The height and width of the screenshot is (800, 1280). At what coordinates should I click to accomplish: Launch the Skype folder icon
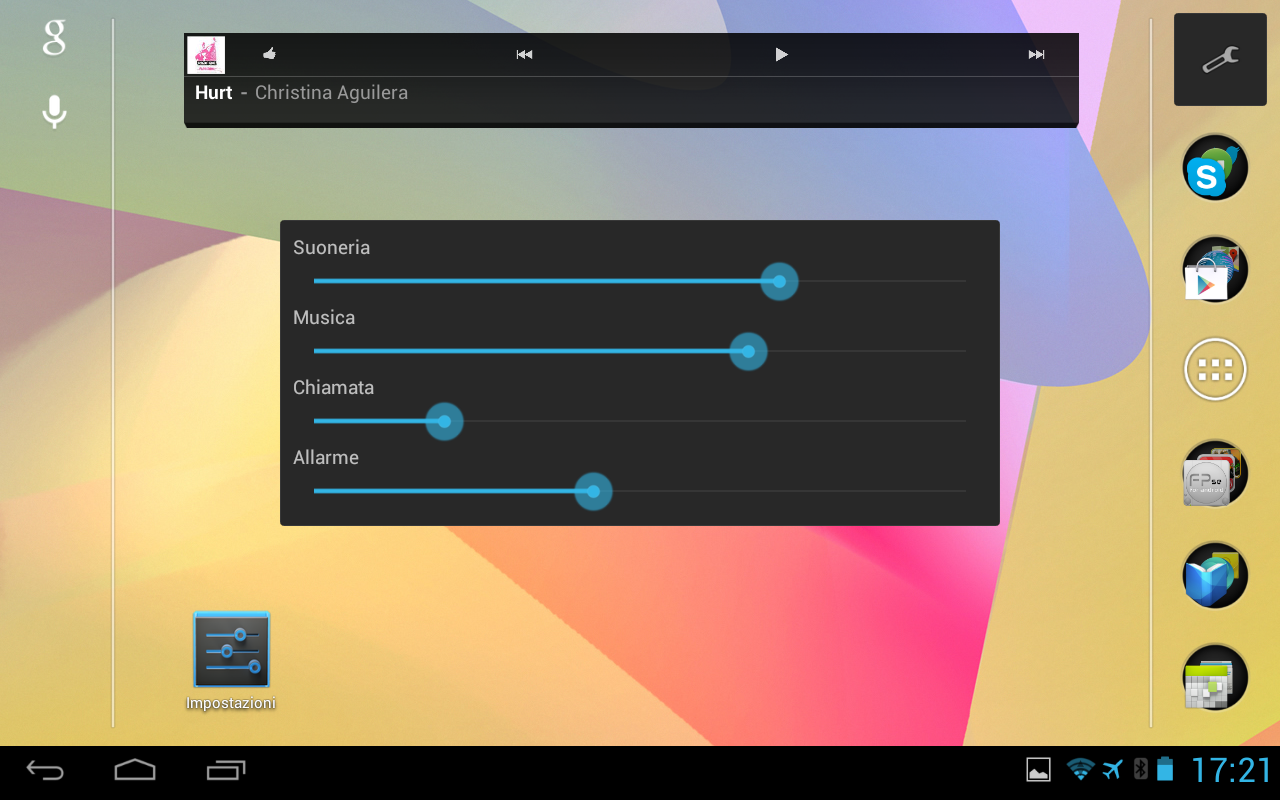[x=1215, y=167]
